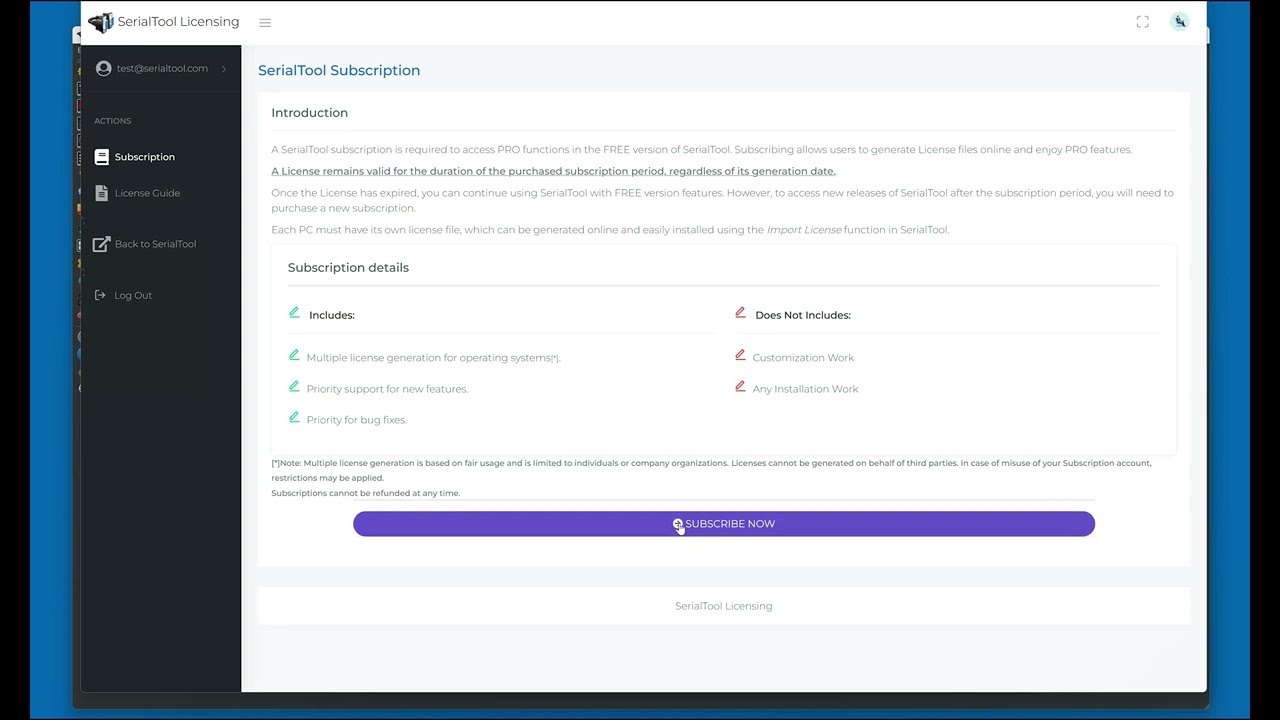Click the 'Any Installation Work' text
The height and width of the screenshot is (720, 1280).
tap(805, 389)
